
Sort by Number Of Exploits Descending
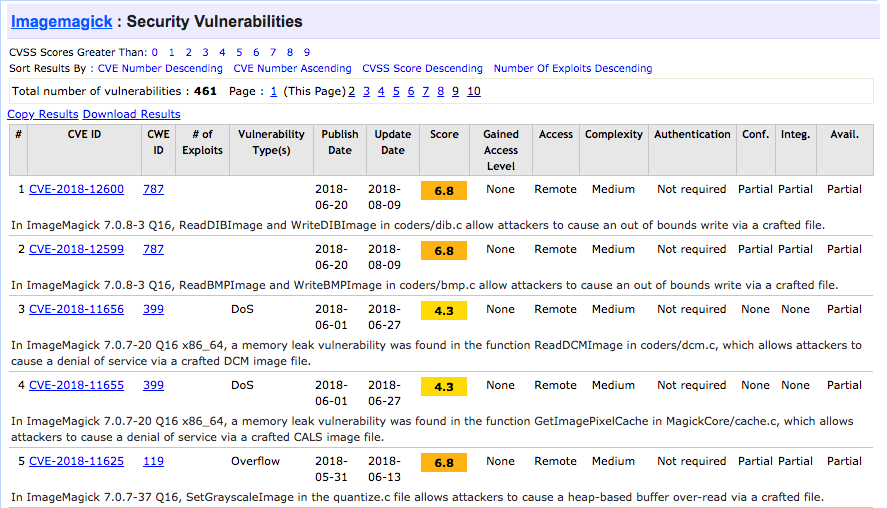point(572,69)
